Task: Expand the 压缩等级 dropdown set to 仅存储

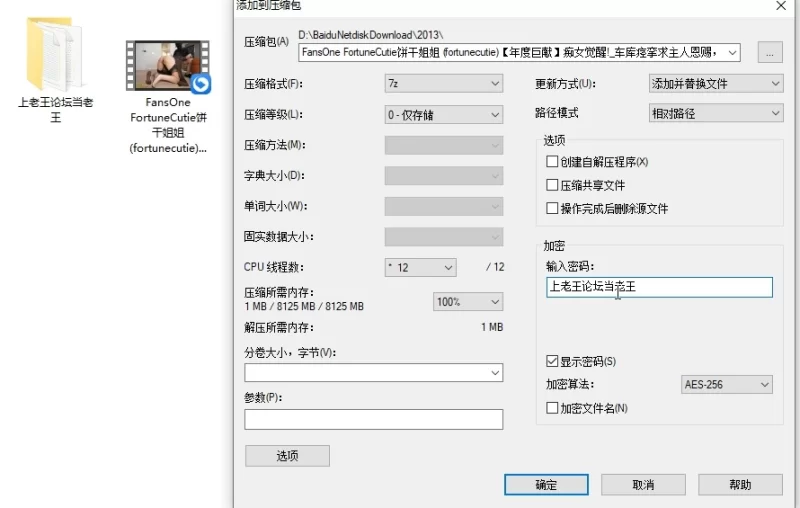Action: pyautogui.click(x=444, y=115)
